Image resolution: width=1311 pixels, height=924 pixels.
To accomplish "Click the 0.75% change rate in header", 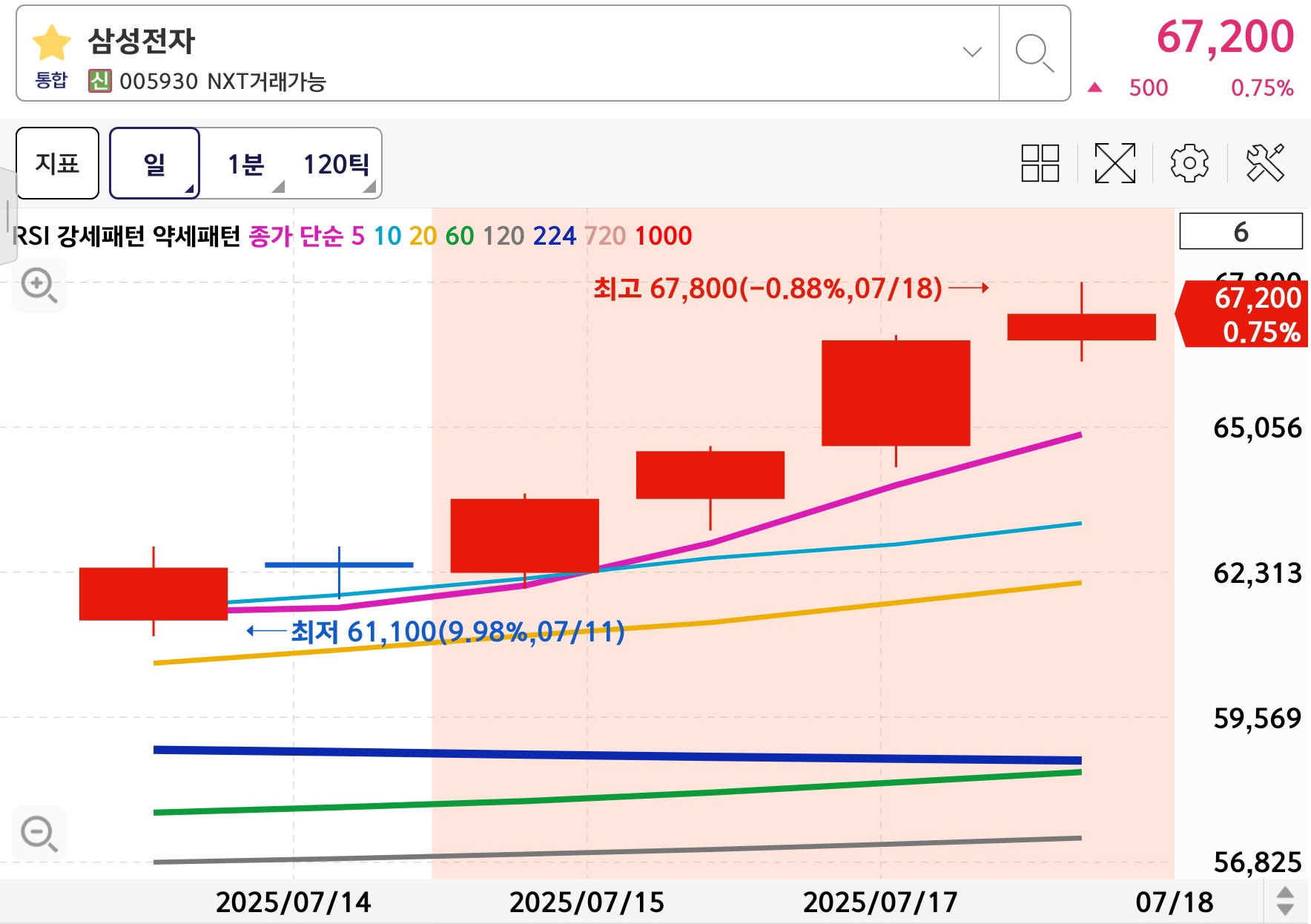I will [x=1262, y=88].
